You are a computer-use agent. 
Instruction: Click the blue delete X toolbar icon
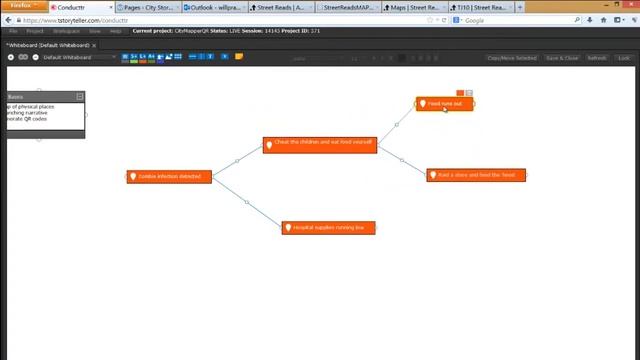(x=224, y=57)
